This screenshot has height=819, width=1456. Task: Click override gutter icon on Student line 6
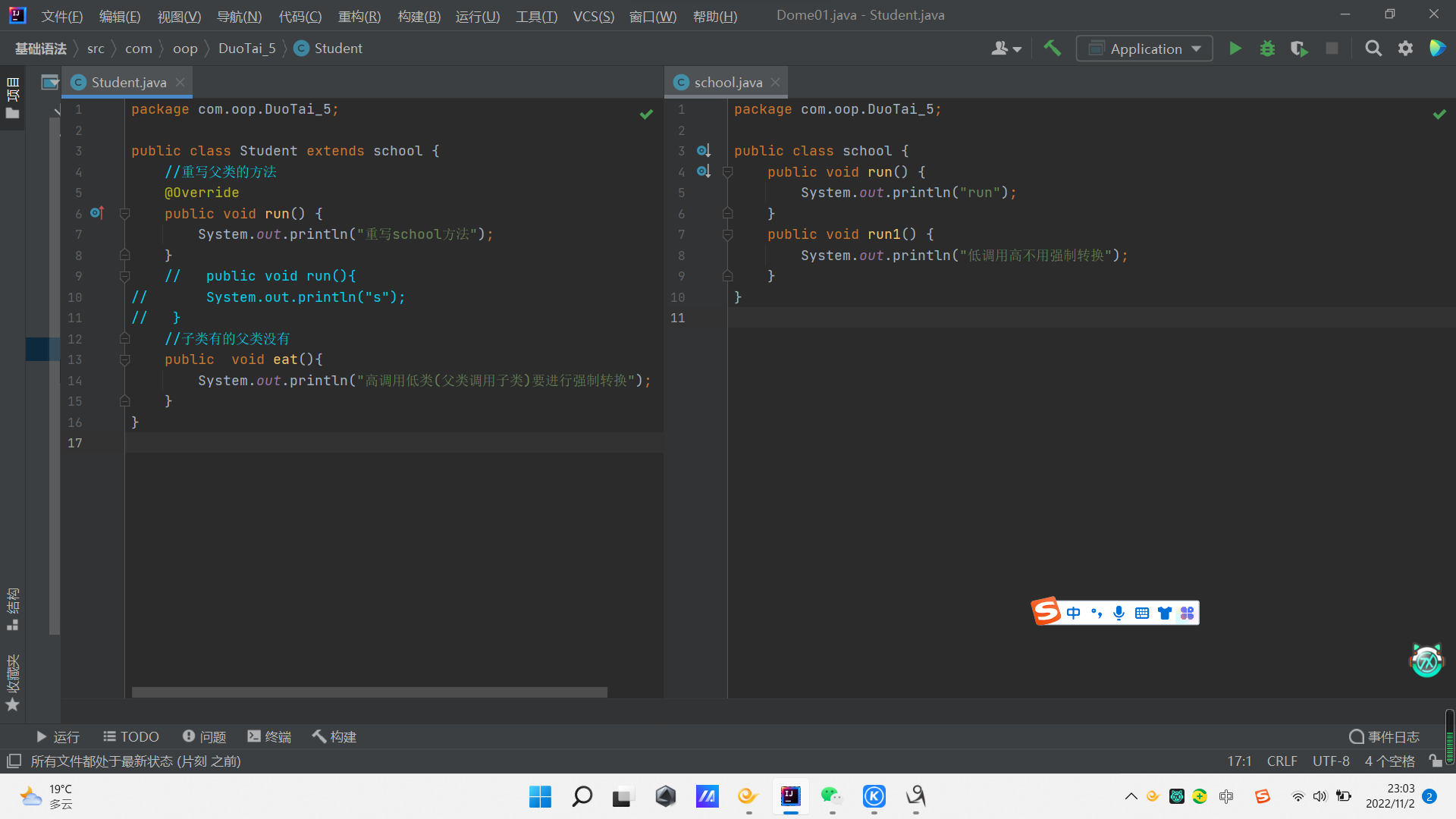(96, 213)
